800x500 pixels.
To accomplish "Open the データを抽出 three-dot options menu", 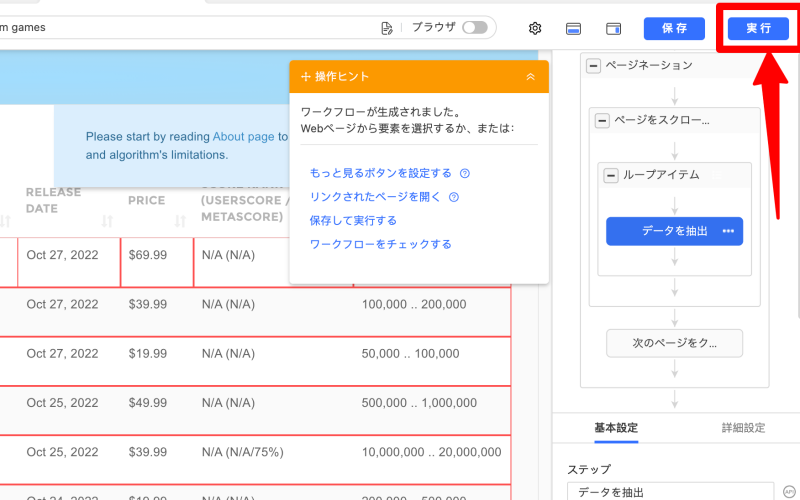I will 728,231.
